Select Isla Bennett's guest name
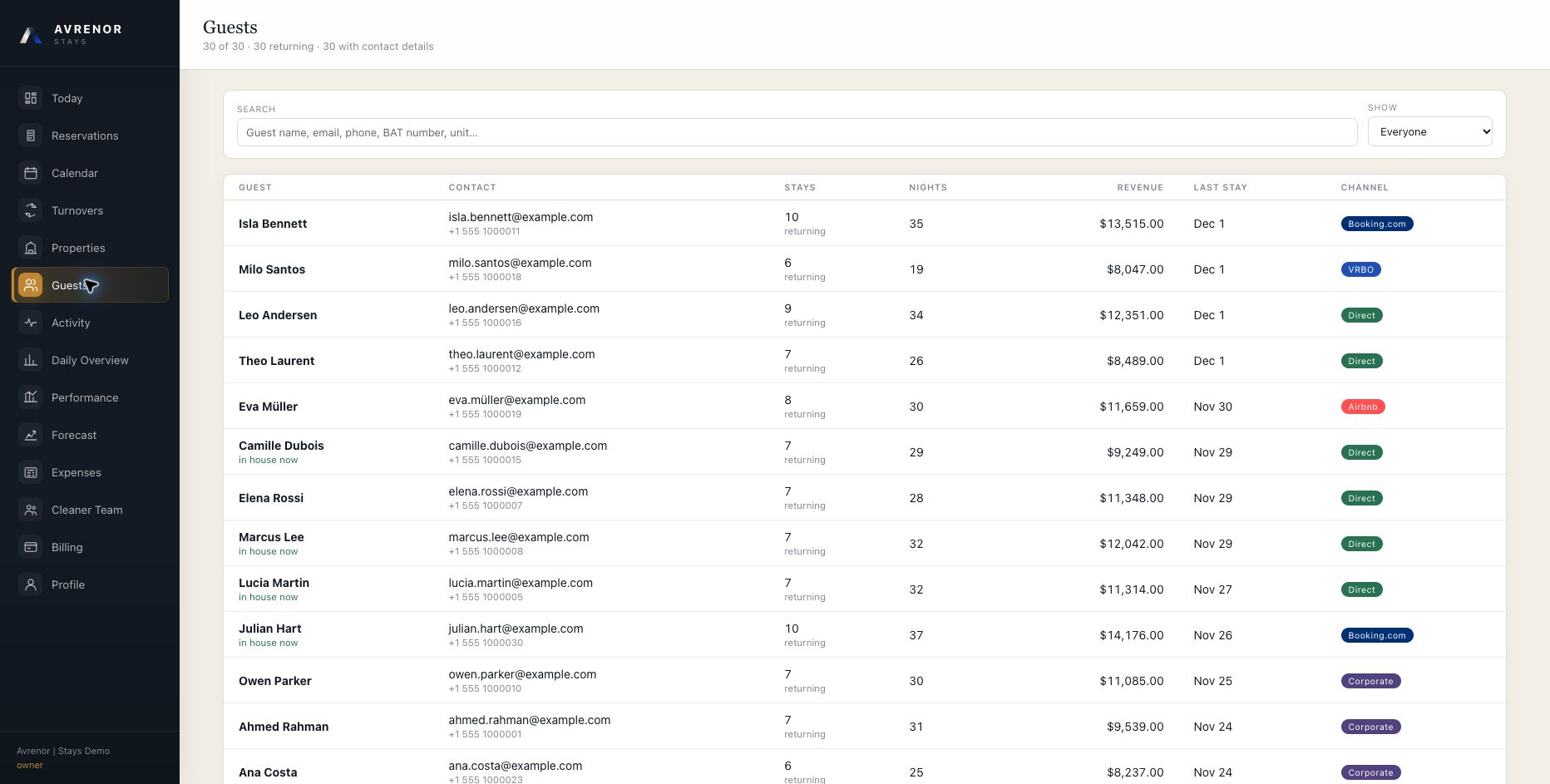This screenshot has height=784, width=1550. click(273, 224)
